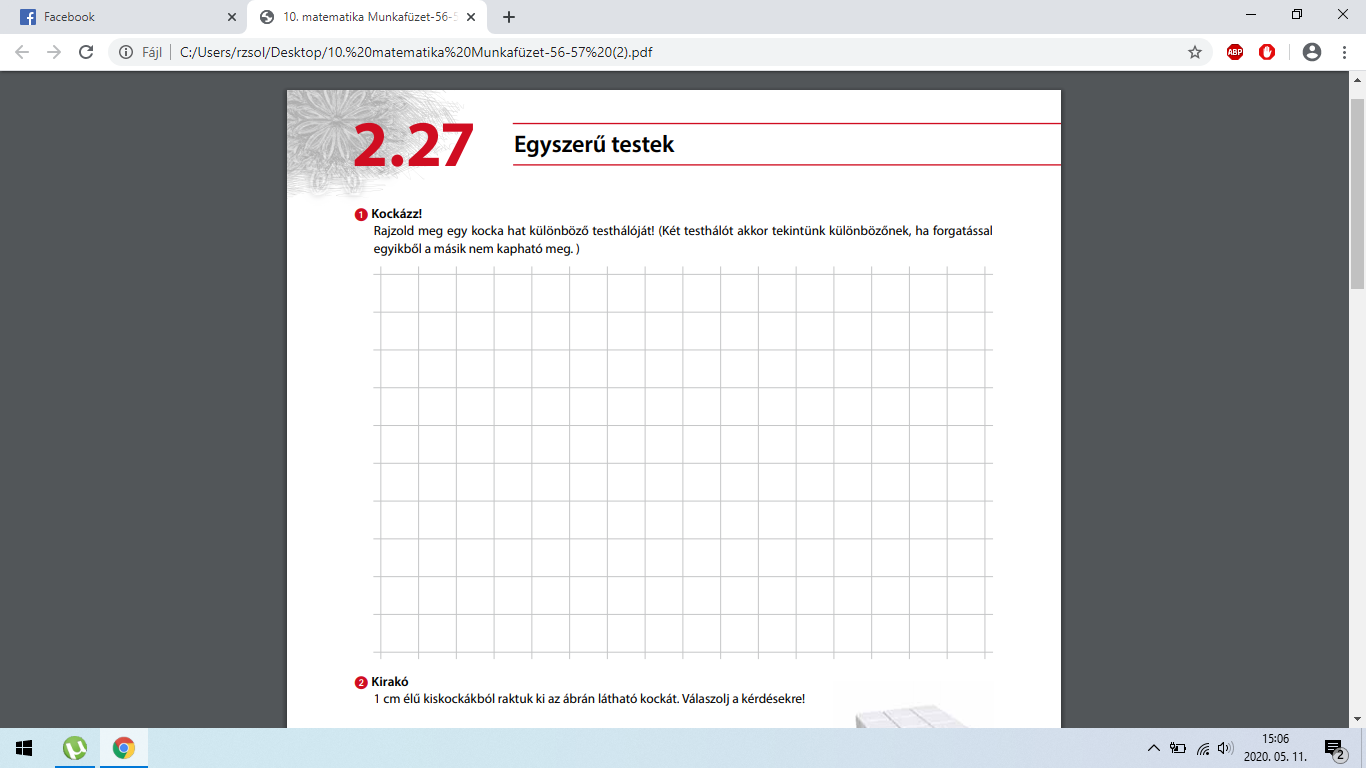Open a new browser tab
The width and height of the screenshot is (1366, 768).
click(509, 17)
